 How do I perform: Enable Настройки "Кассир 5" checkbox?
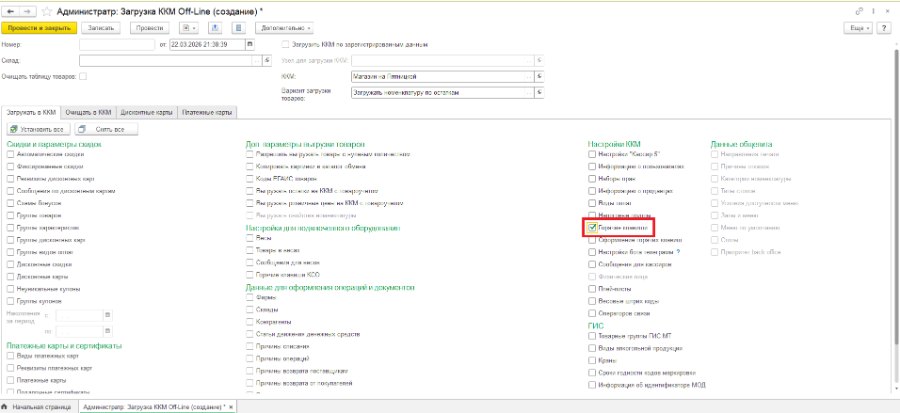(592, 154)
